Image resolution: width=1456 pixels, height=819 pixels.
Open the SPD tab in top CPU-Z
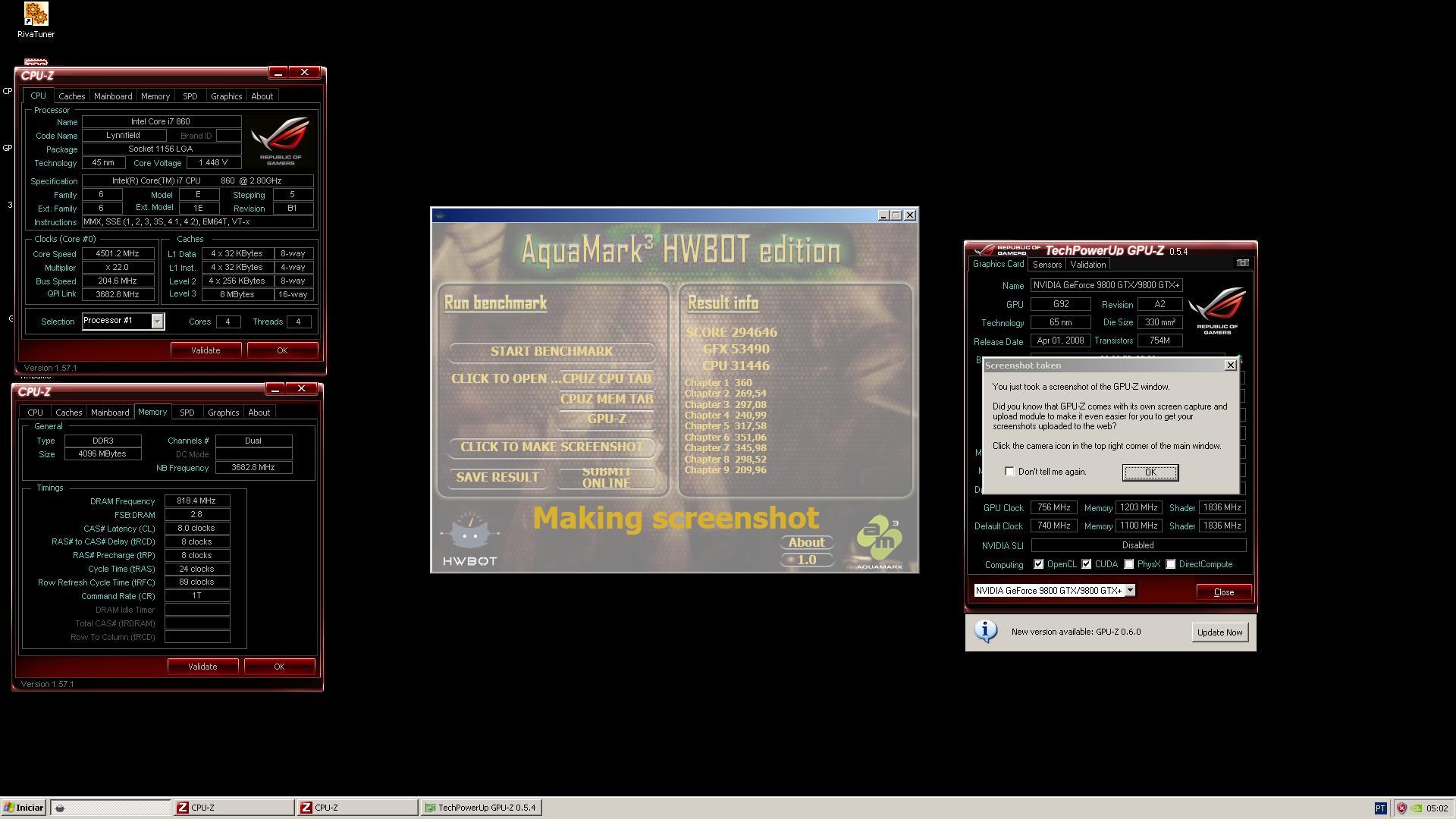pos(190,96)
